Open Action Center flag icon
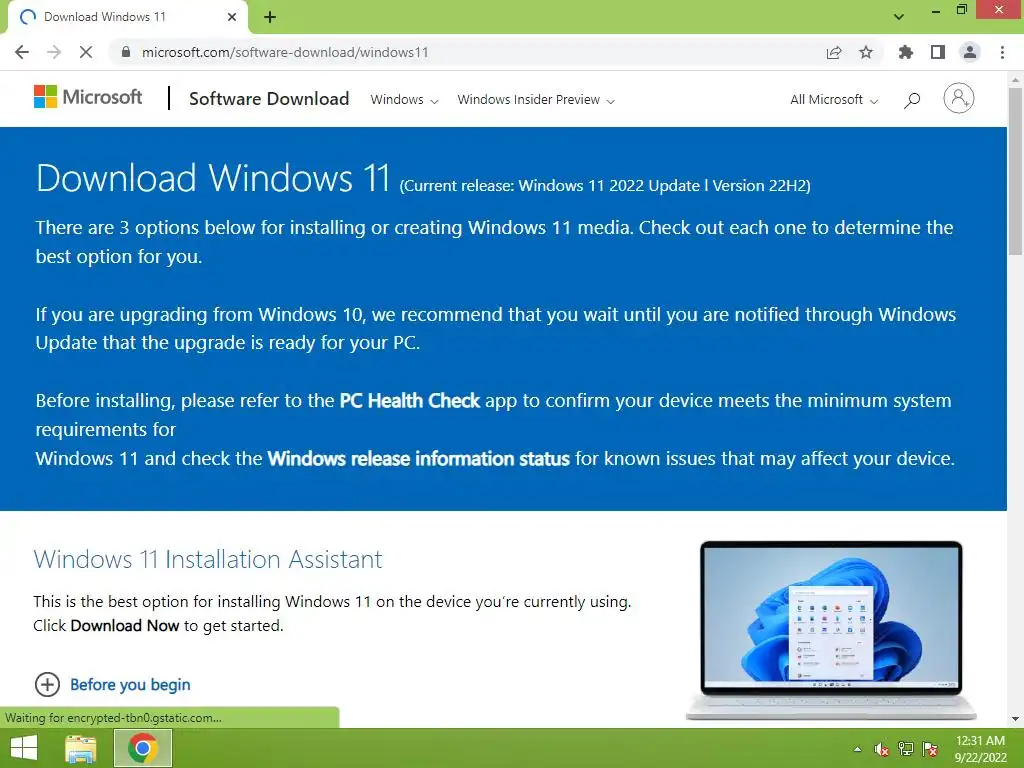The width and height of the screenshot is (1024, 768). [x=930, y=749]
